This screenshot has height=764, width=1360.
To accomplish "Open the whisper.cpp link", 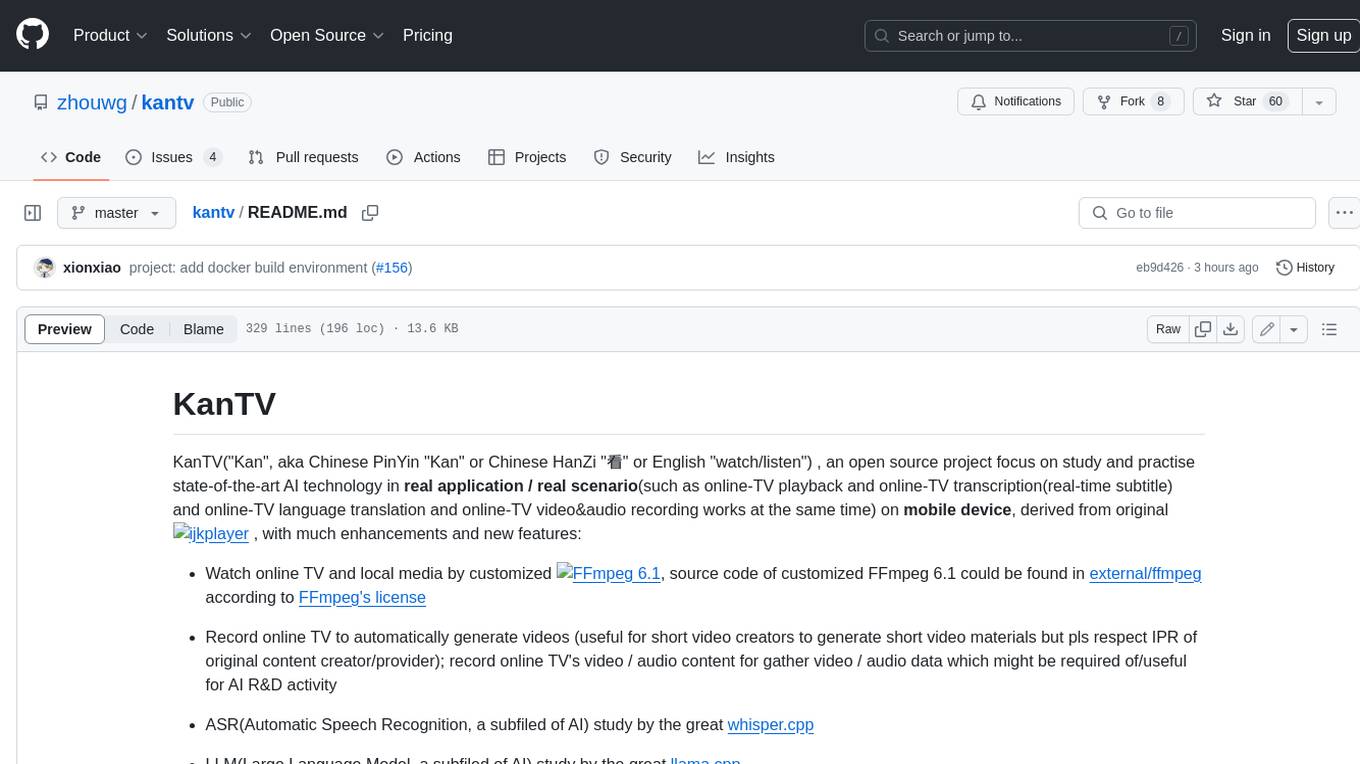I will (770, 725).
